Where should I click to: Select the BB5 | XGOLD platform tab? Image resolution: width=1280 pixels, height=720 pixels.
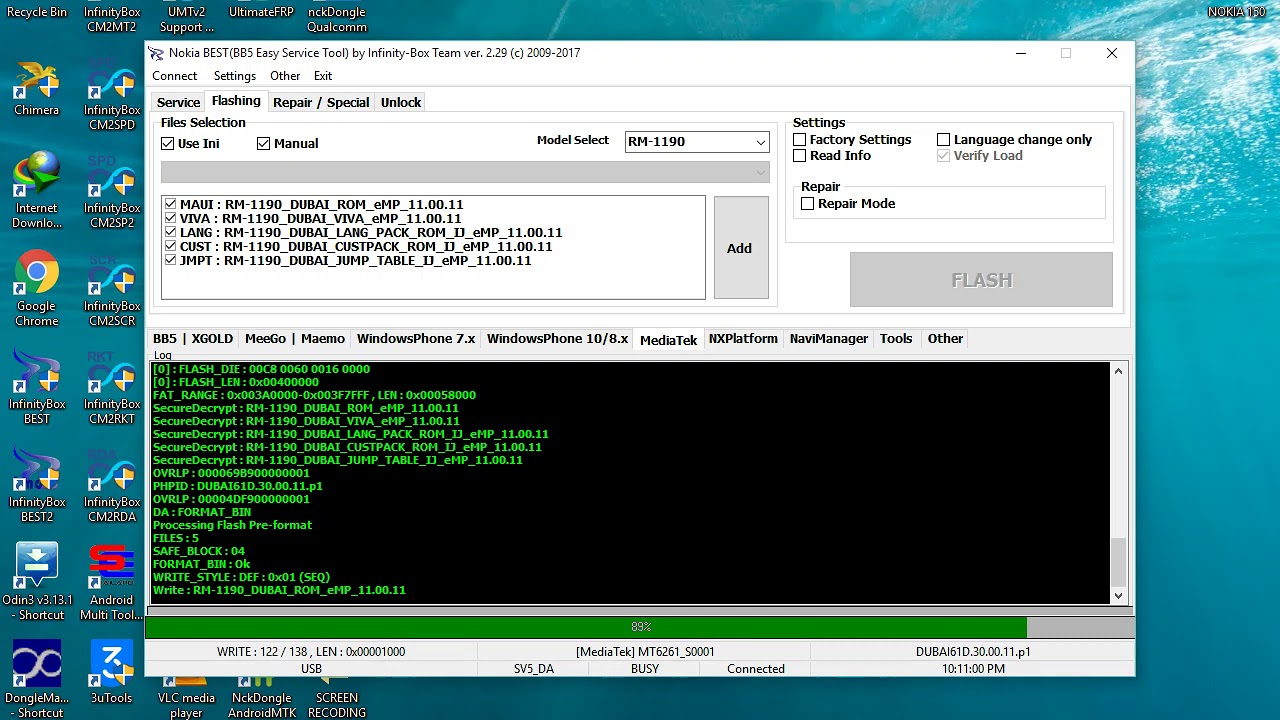point(193,339)
